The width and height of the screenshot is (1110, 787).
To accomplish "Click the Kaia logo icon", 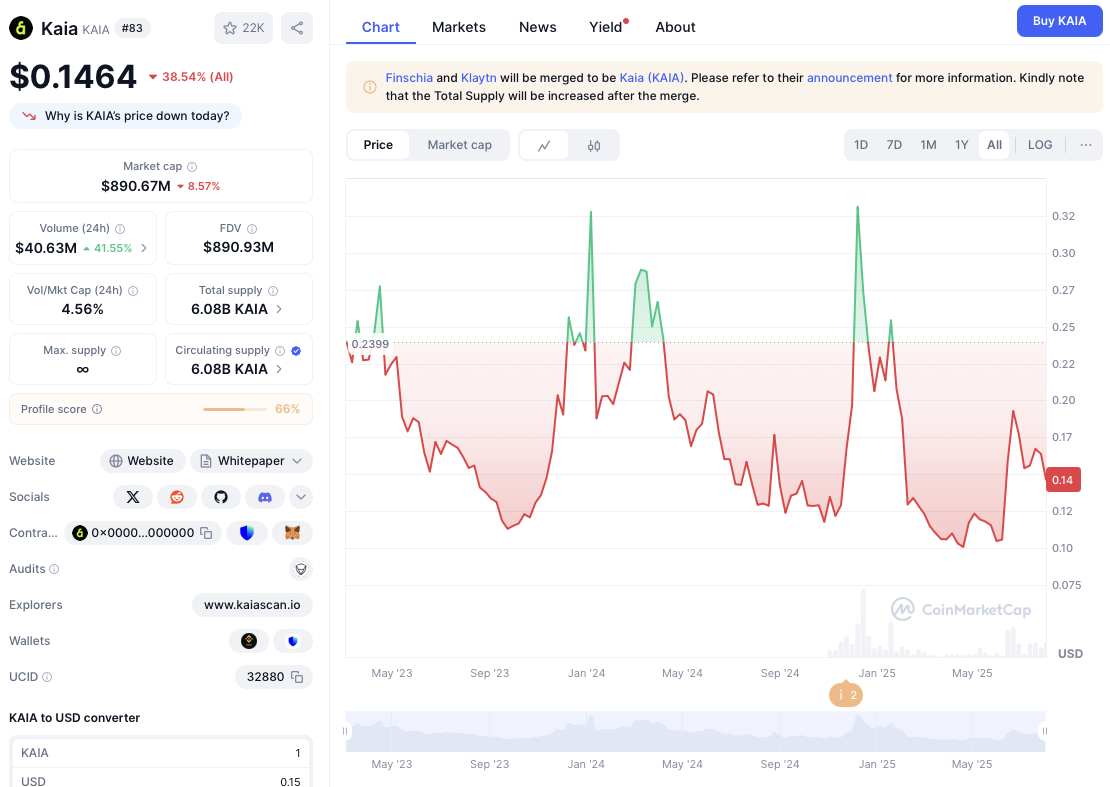I will [x=21, y=28].
